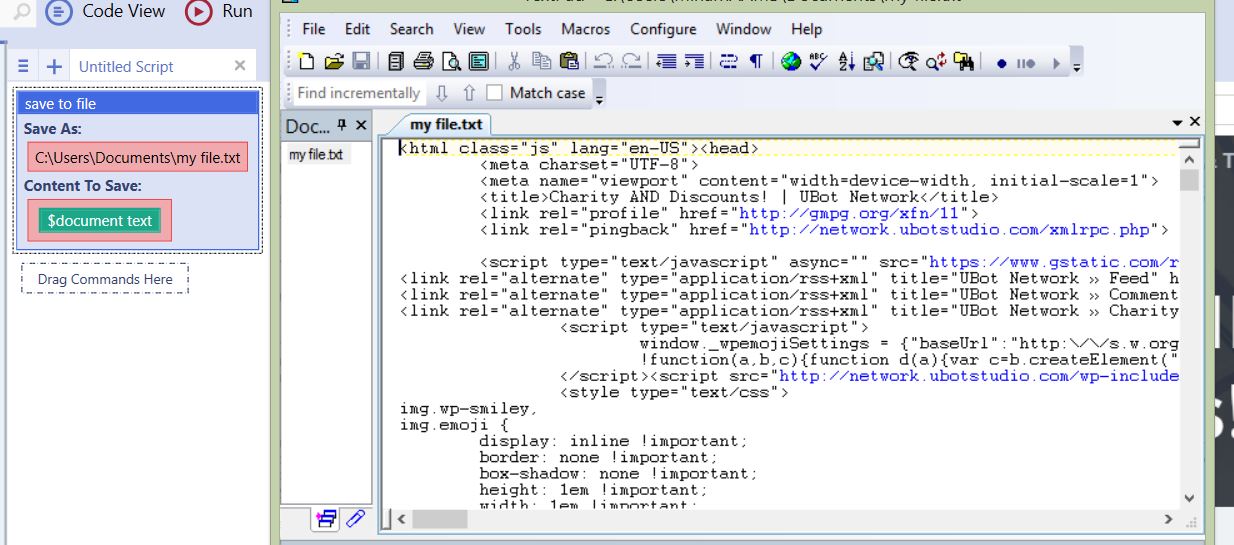Select the my file.txt editor tab
1234x545 pixels.
pos(446,125)
